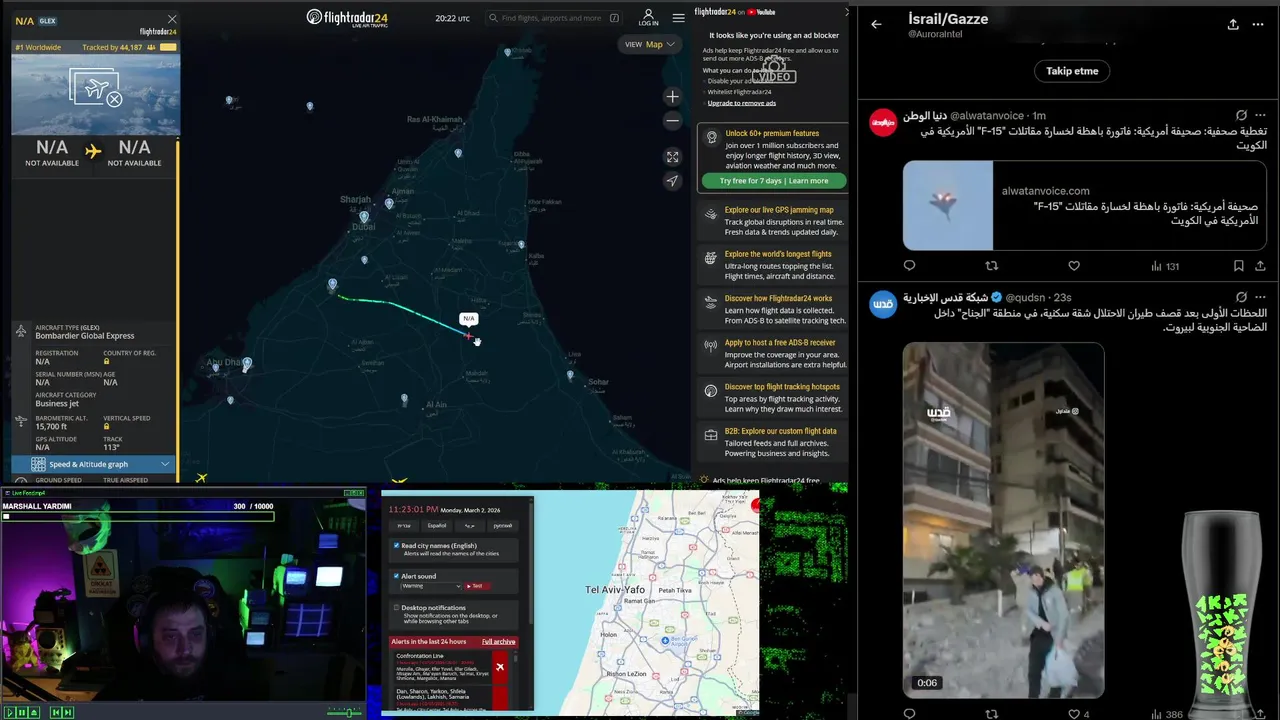Open Explore our live GPS jamming map

[779, 210]
